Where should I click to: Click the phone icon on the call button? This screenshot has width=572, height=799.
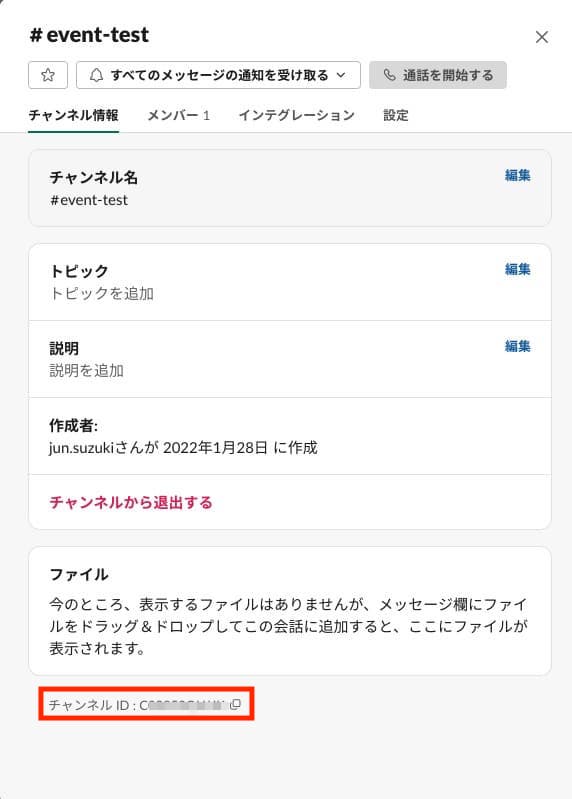[389, 75]
